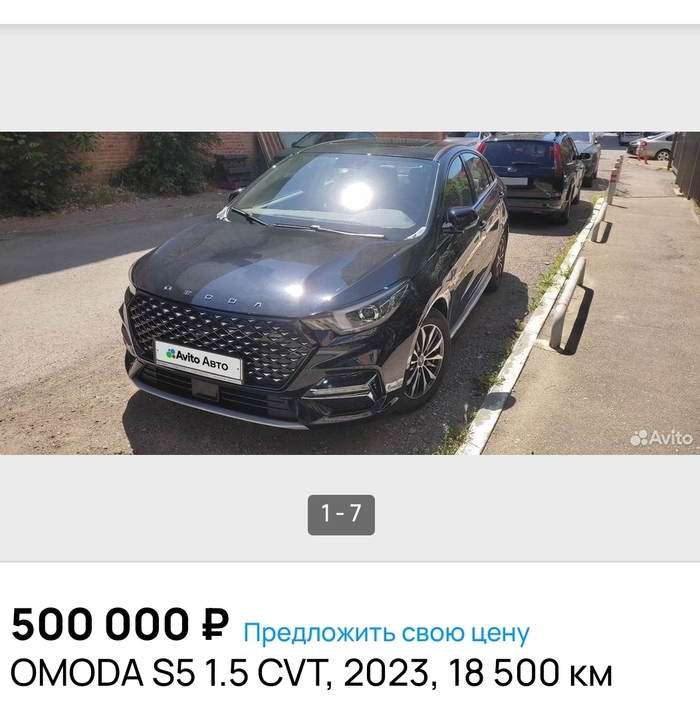The image size is (700, 715).
Task: Open the black OMODA car photo
Action: click(350, 293)
